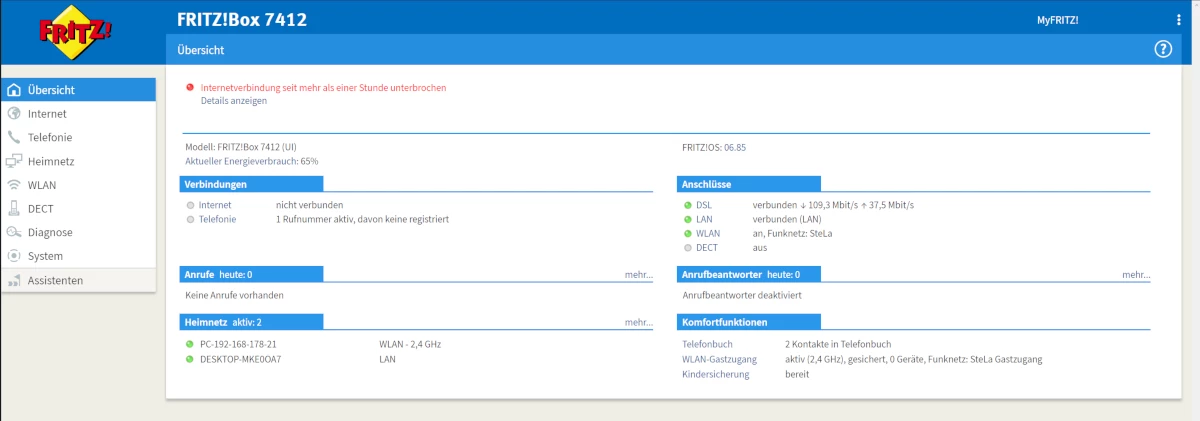
Task: Click green dot beside PC-192-168-178-21
Action: [190, 344]
